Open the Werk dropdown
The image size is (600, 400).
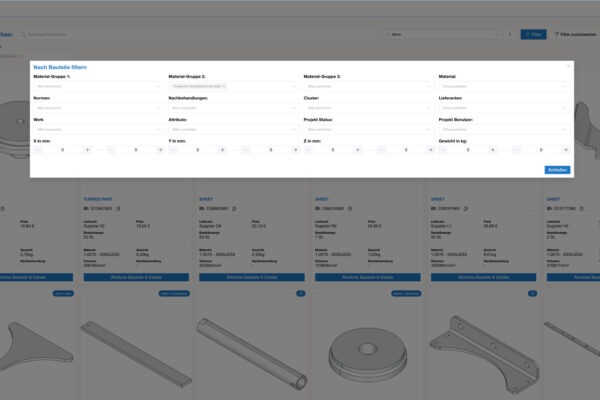98,129
